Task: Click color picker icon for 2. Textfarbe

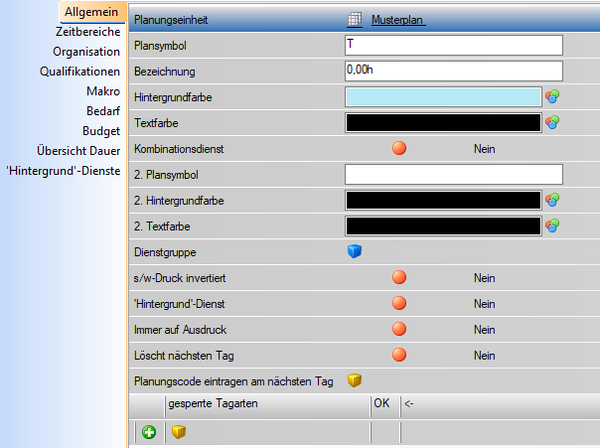Action: (552, 226)
